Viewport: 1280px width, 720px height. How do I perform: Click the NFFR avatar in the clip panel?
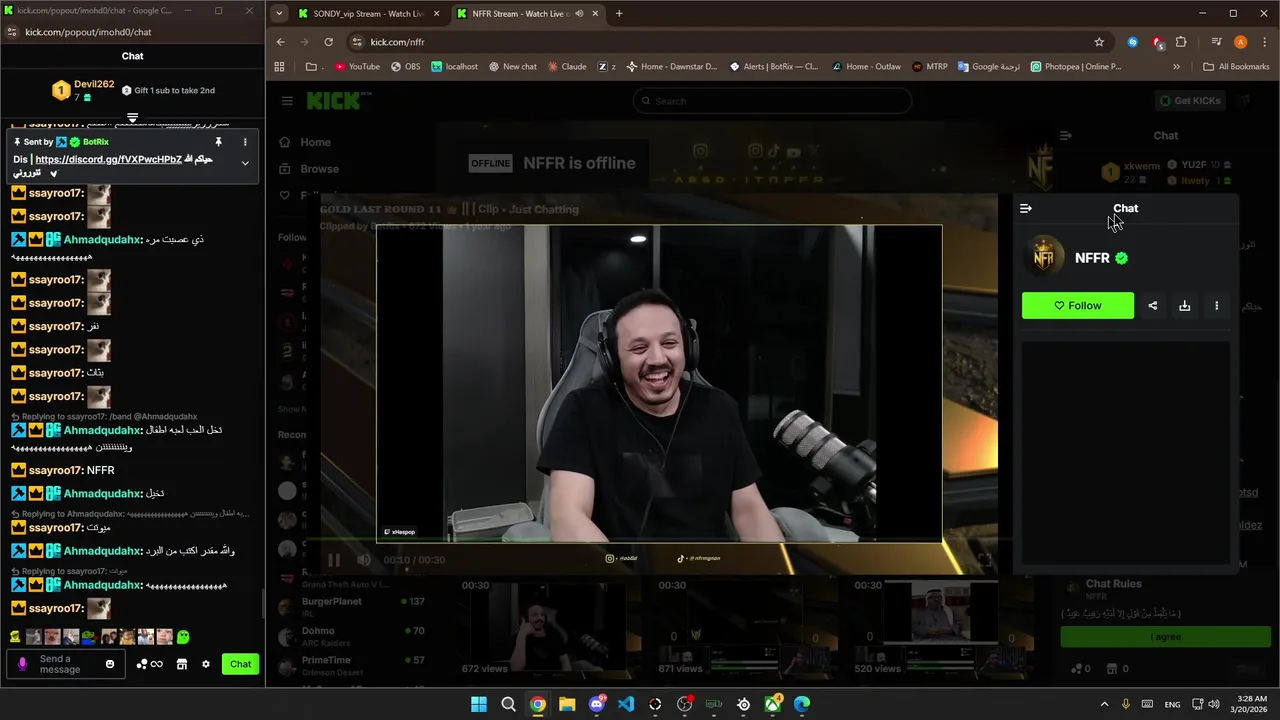pos(1044,257)
